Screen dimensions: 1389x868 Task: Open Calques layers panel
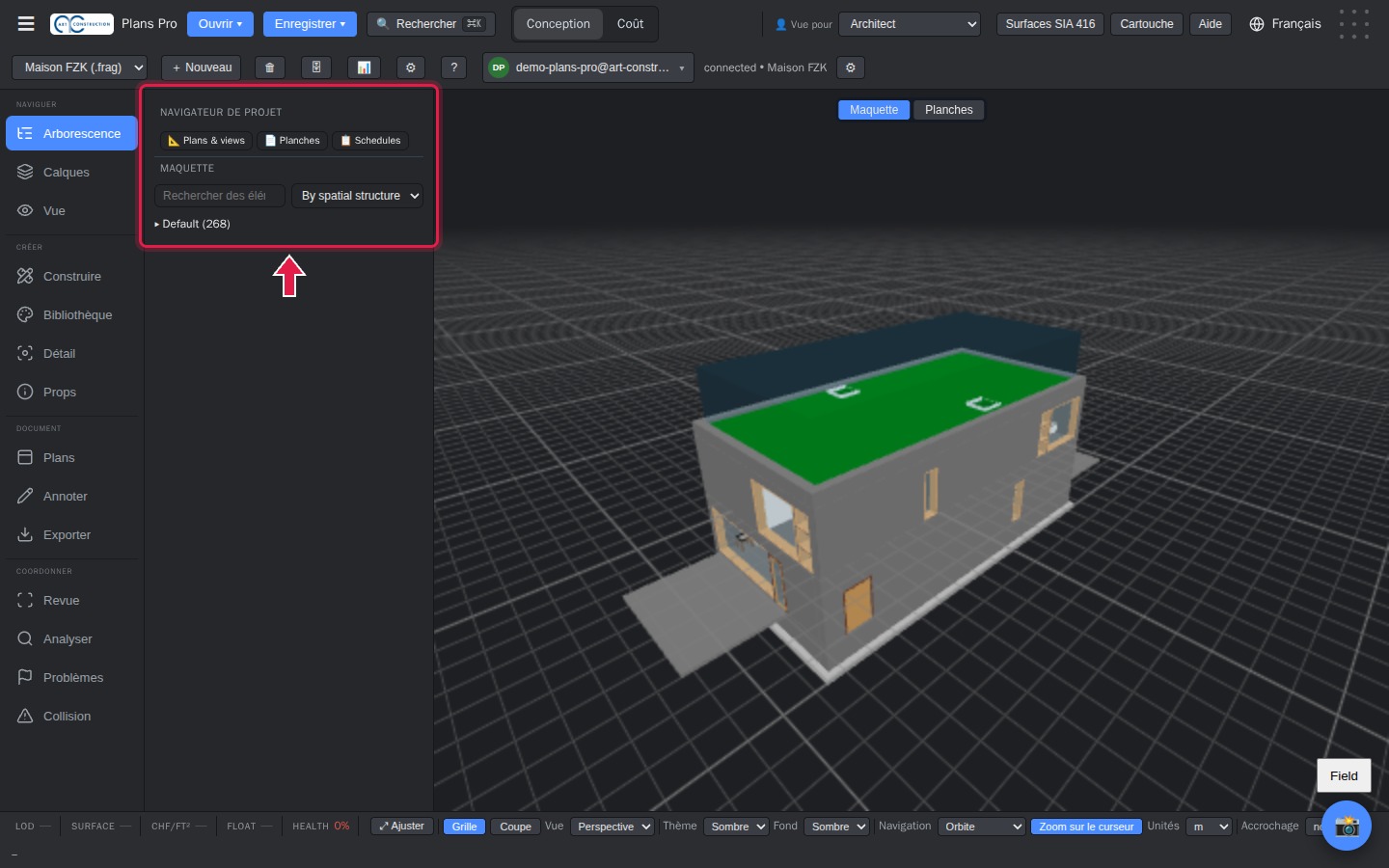pos(71,173)
